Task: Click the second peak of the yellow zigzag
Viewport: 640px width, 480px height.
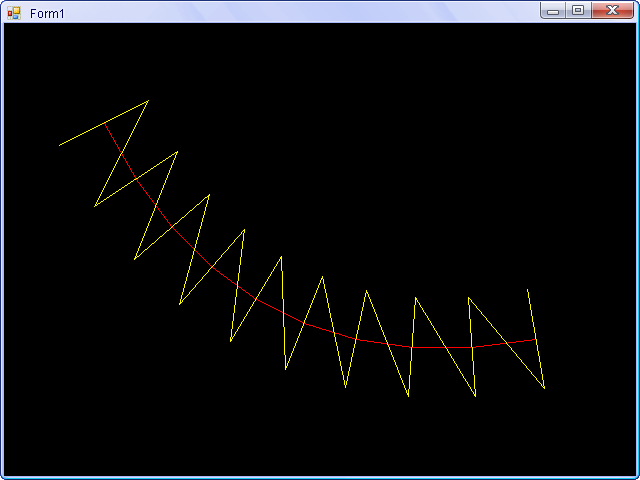Action: 177,152
